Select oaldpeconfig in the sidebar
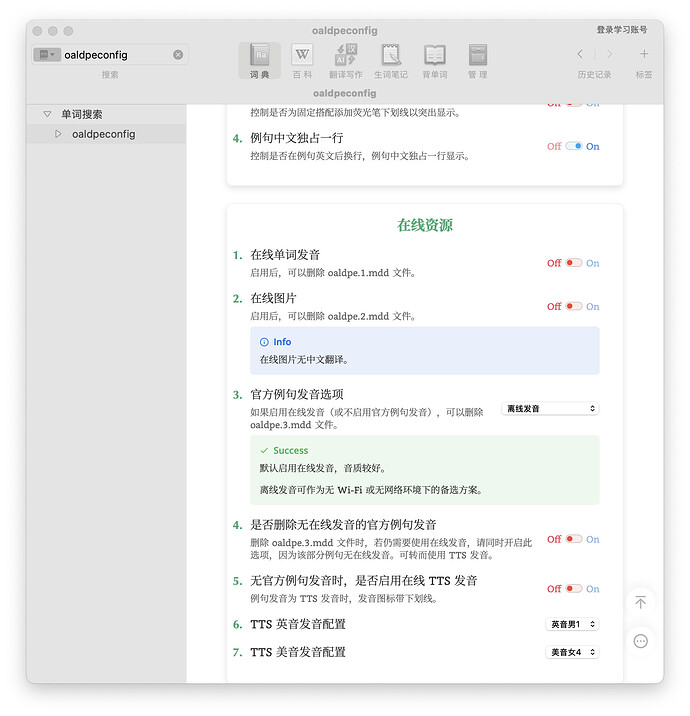Screen dimensions: 690x716 (106, 134)
